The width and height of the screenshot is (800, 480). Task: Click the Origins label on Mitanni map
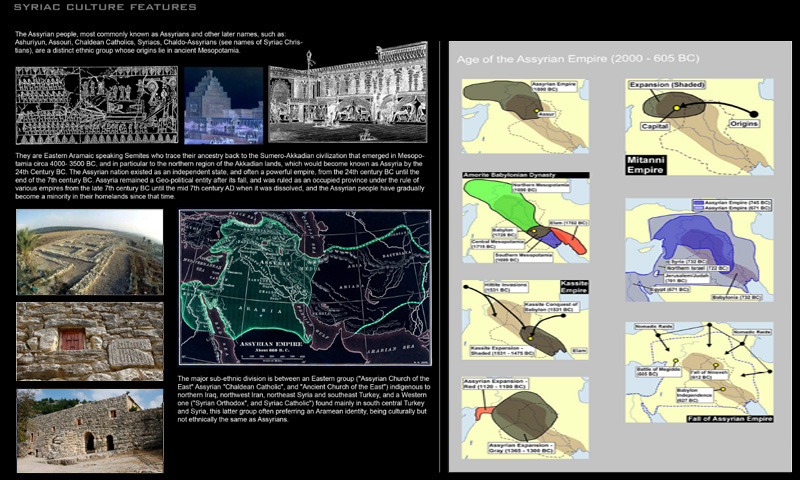click(744, 123)
